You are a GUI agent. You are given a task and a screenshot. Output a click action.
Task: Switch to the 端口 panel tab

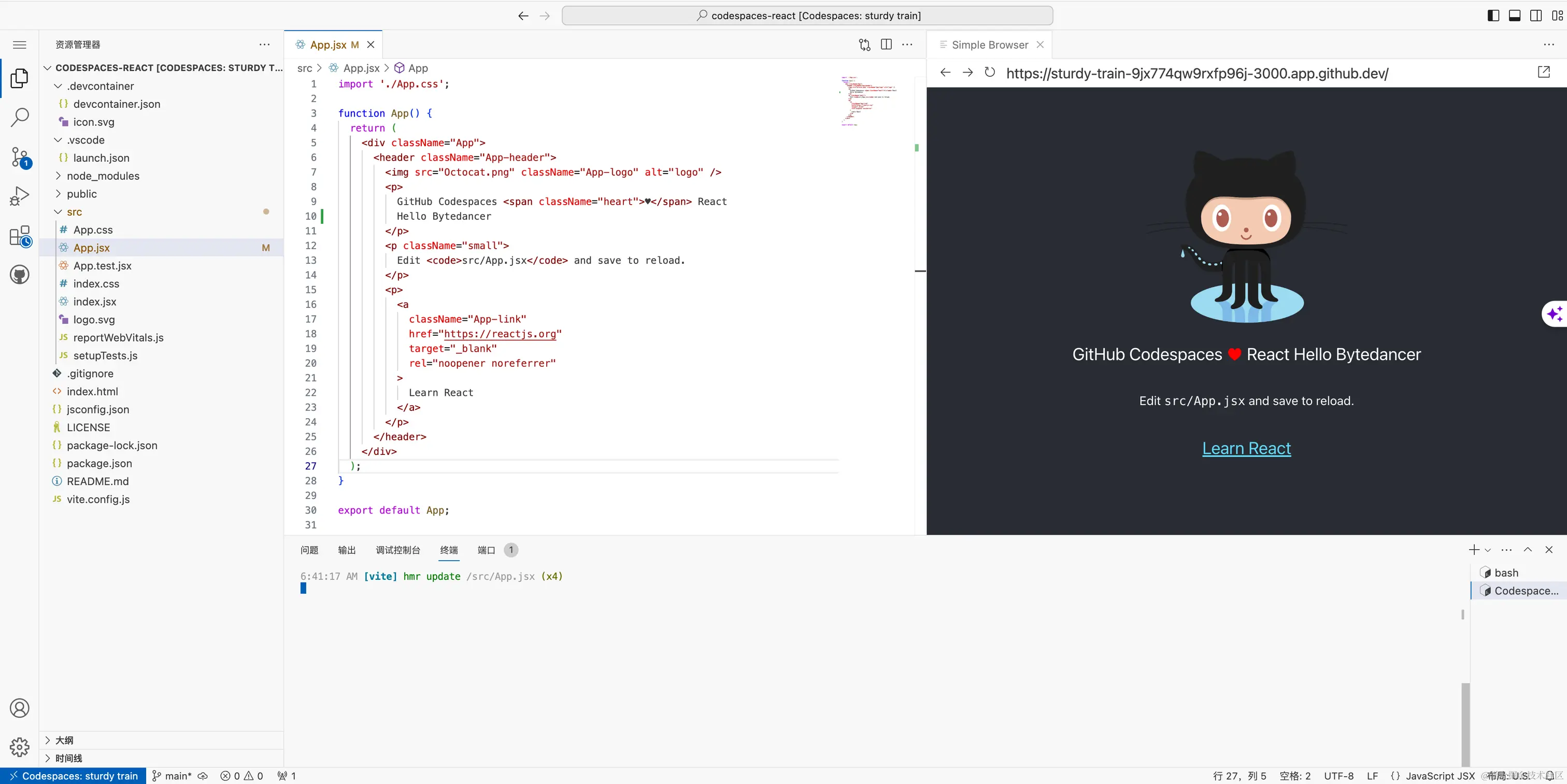pos(486,550)
